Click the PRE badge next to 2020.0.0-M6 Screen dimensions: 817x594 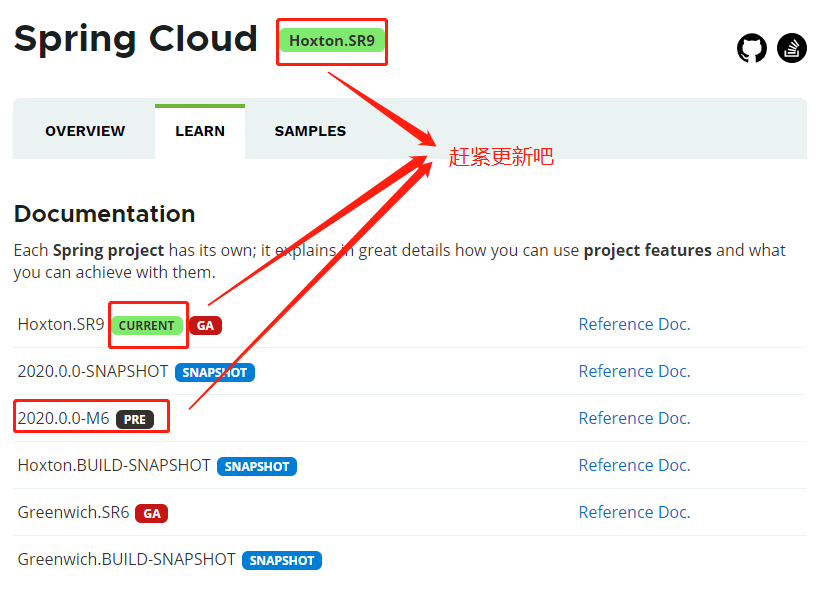[x=135, y=419]
